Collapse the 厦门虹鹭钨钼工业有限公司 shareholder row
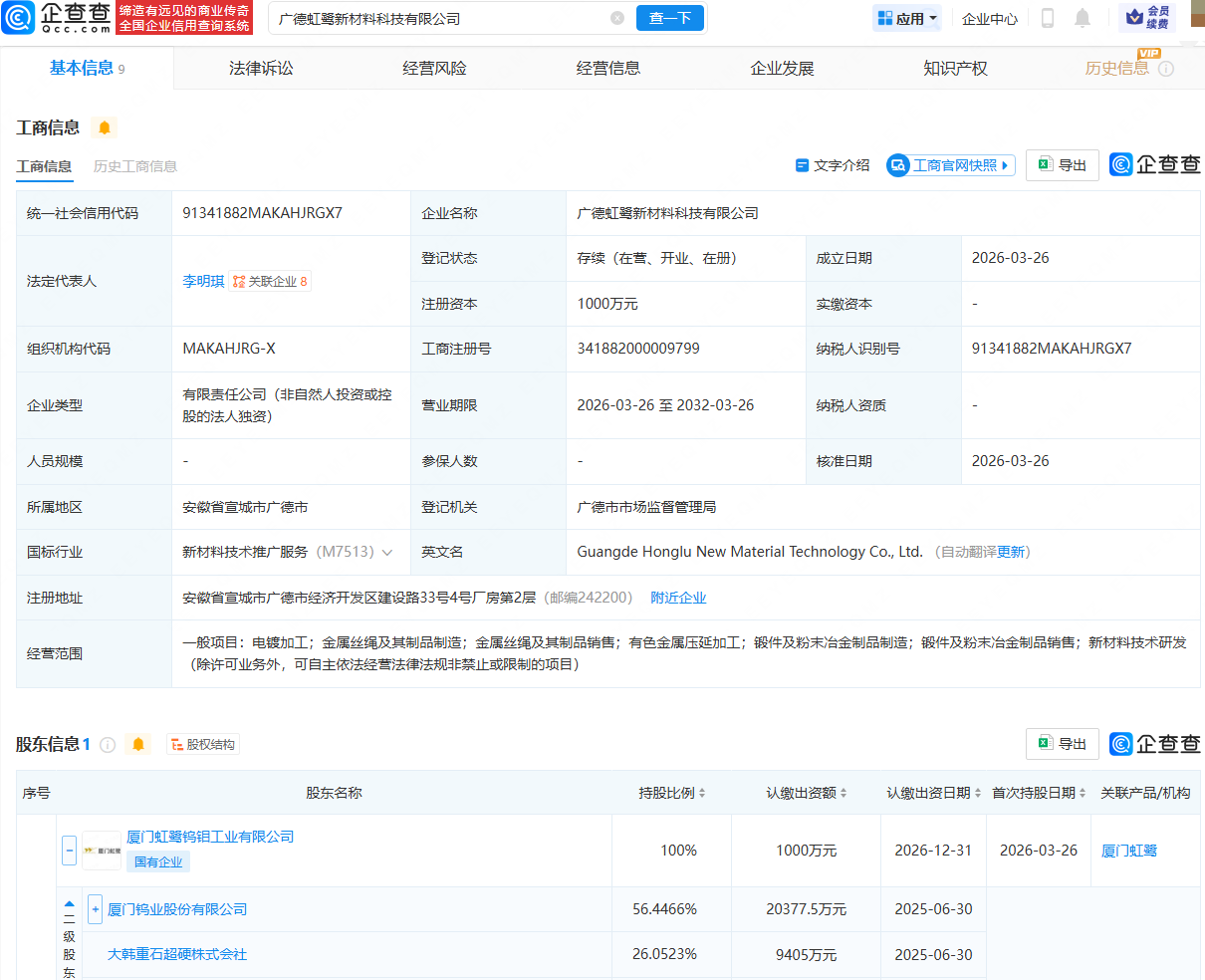 tap(68, 850)
